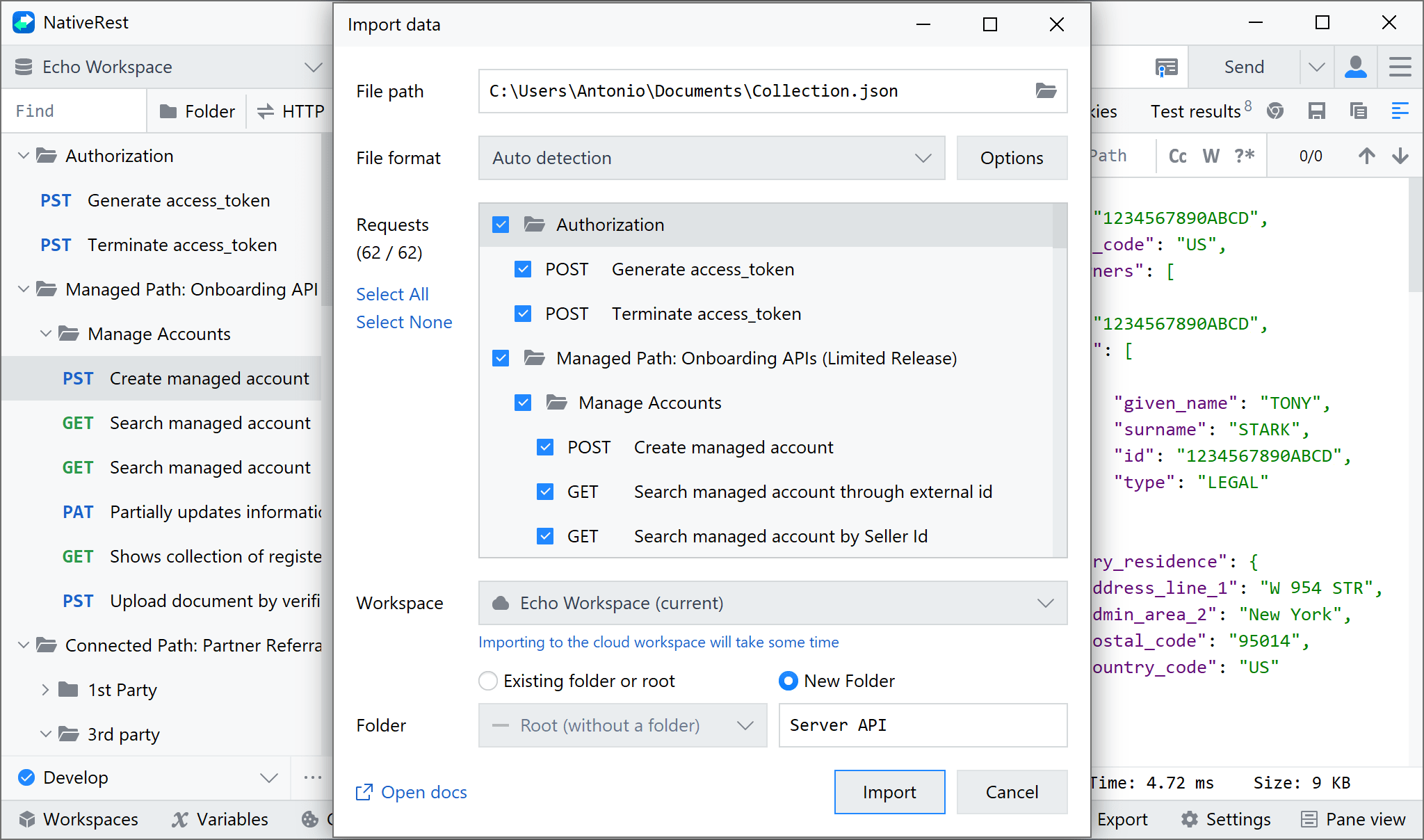
Task: Click the NativeRest app logo
Action: click(x=23, y=22)
